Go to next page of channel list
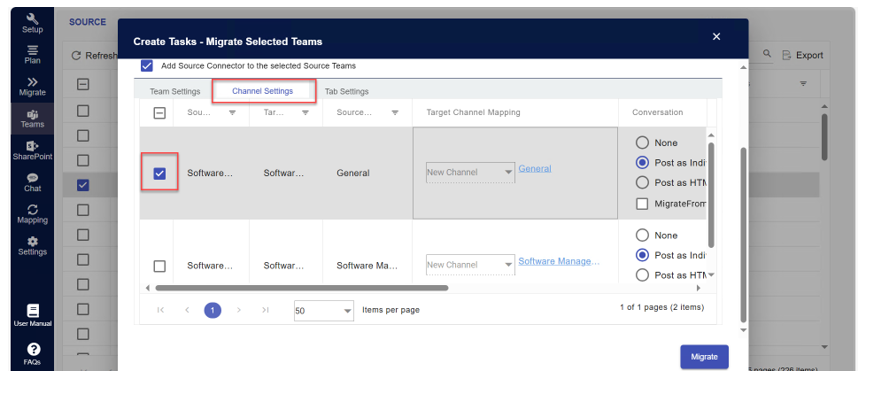Viewport: 878px width, 407px height. 239,310
